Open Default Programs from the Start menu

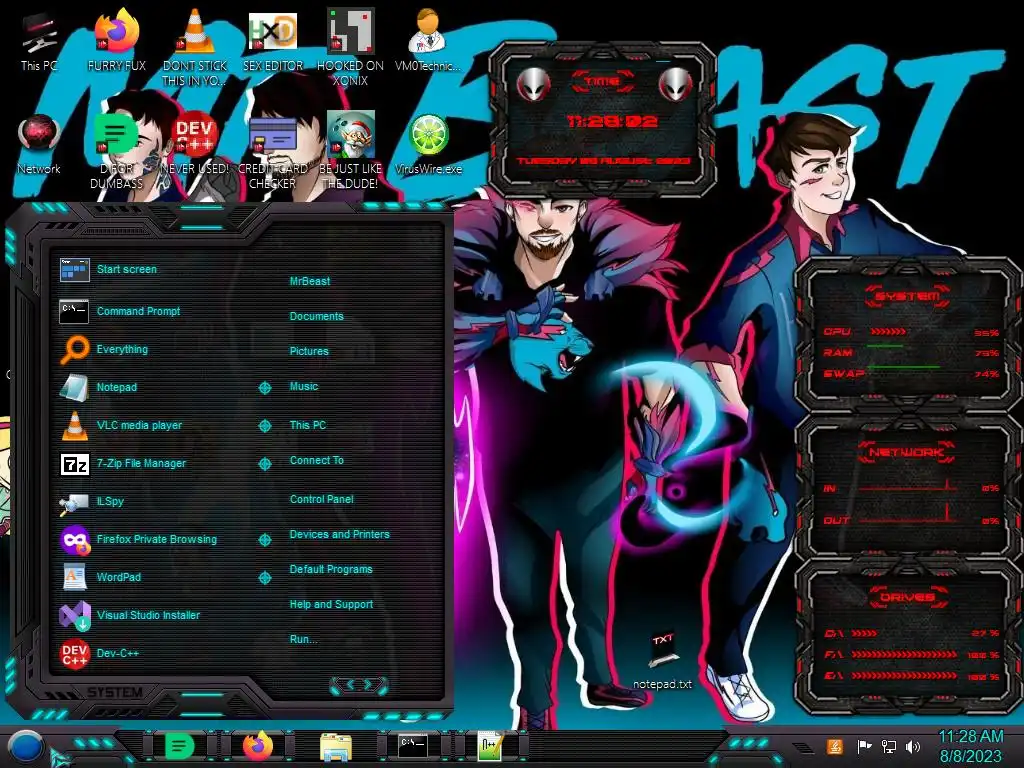click(330, 569)
